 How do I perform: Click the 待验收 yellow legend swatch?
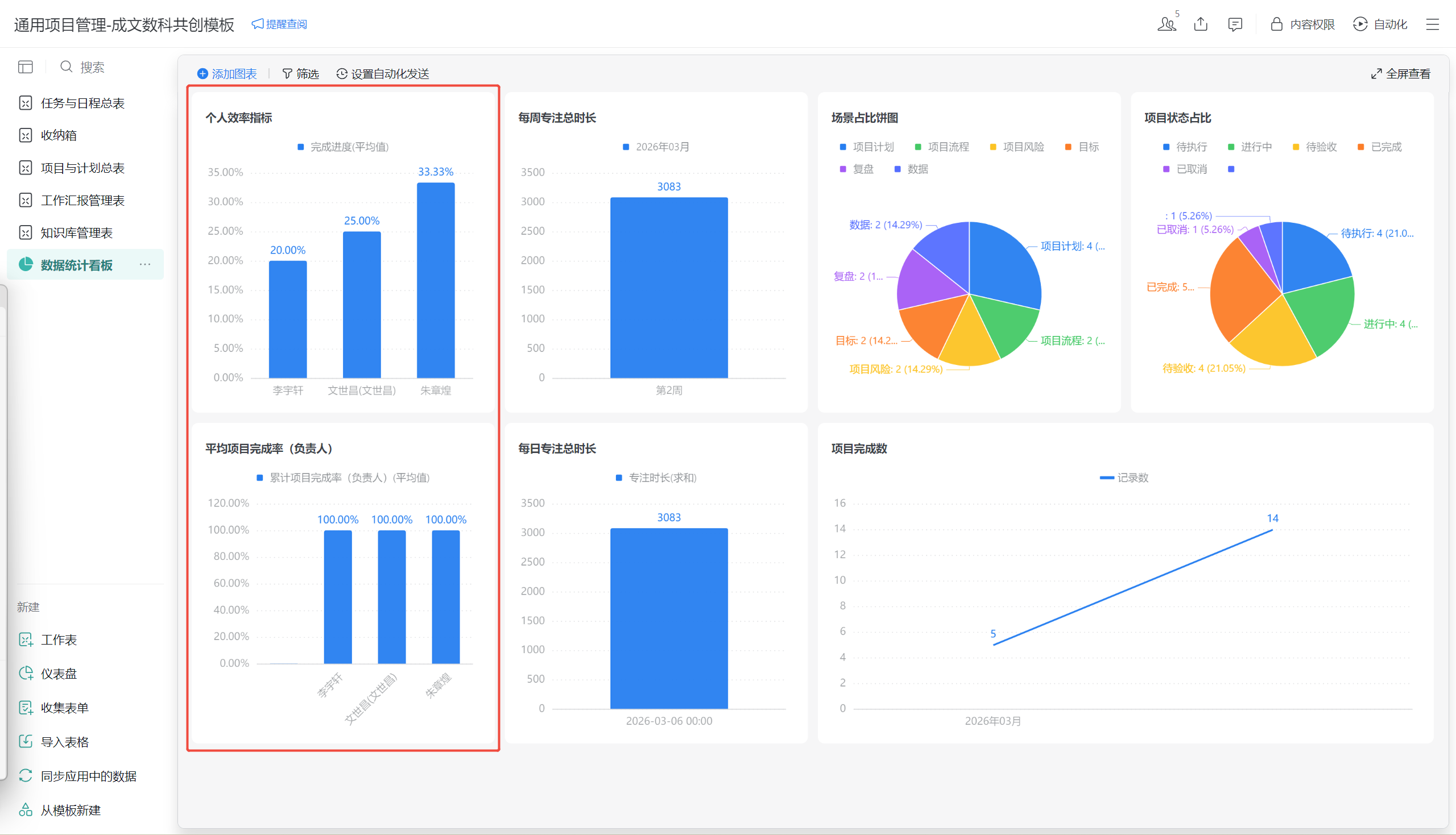click(1296, 147)
